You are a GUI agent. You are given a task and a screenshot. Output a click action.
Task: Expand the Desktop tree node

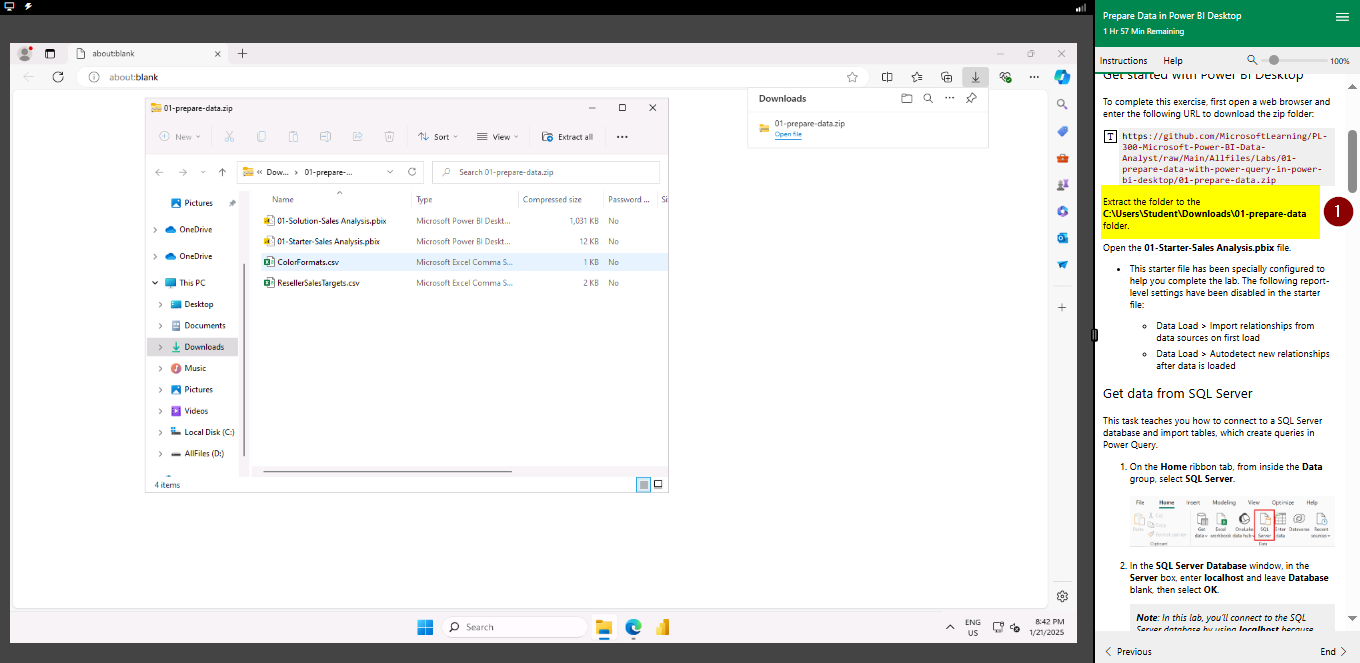point(161,304)
